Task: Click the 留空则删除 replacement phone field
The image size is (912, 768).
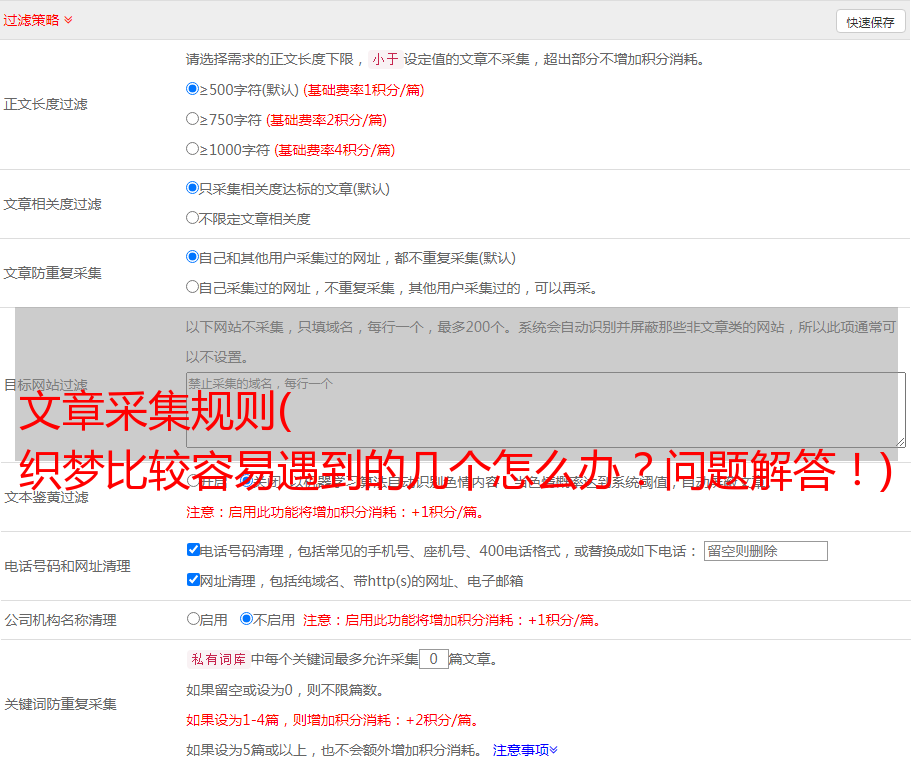Action: [x=765, y=551]
